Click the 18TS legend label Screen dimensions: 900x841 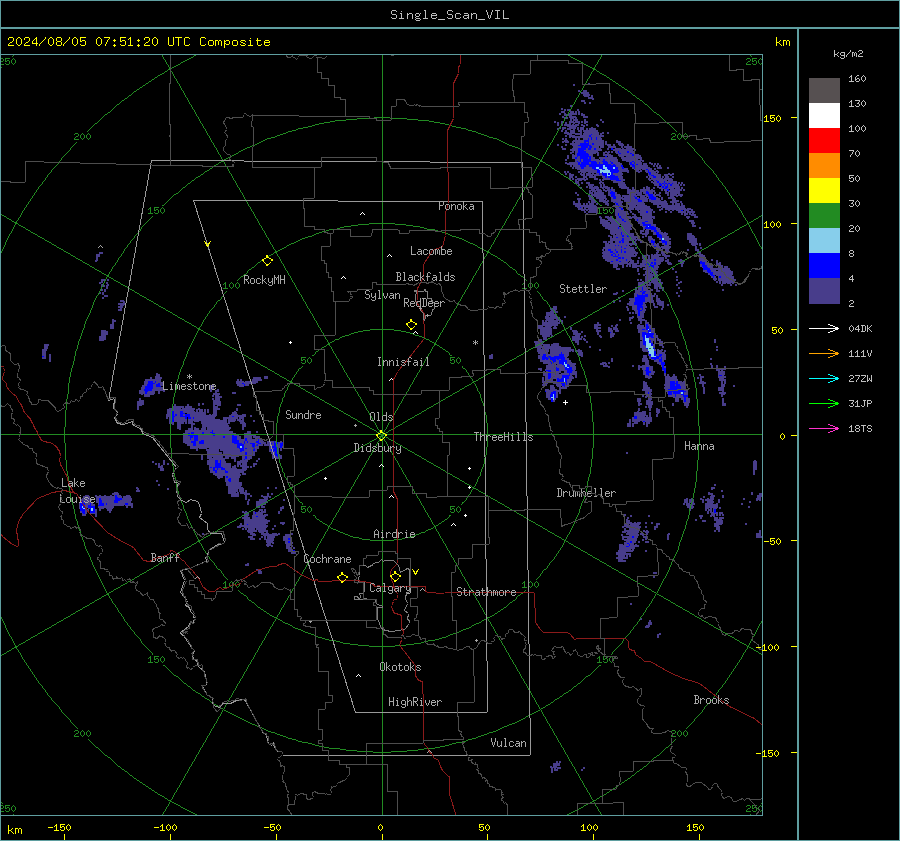(860, 429)
